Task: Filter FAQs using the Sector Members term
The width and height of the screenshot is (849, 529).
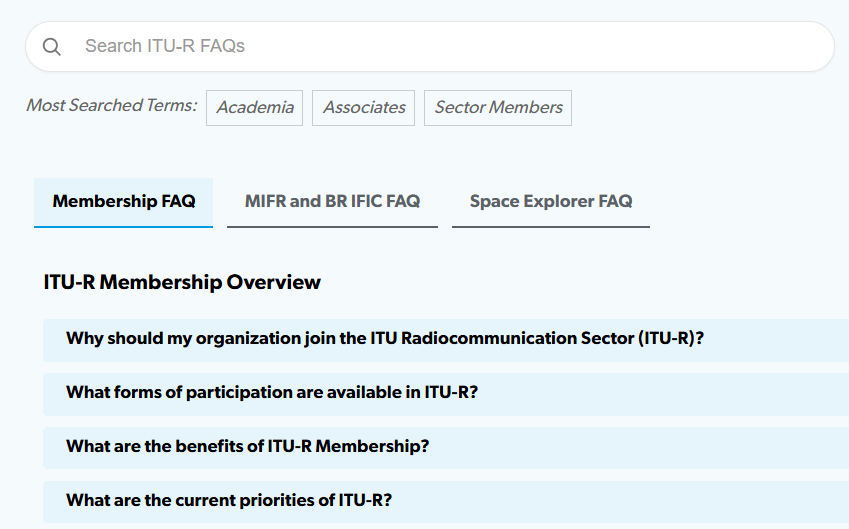Action: click(x=498, y=108)
